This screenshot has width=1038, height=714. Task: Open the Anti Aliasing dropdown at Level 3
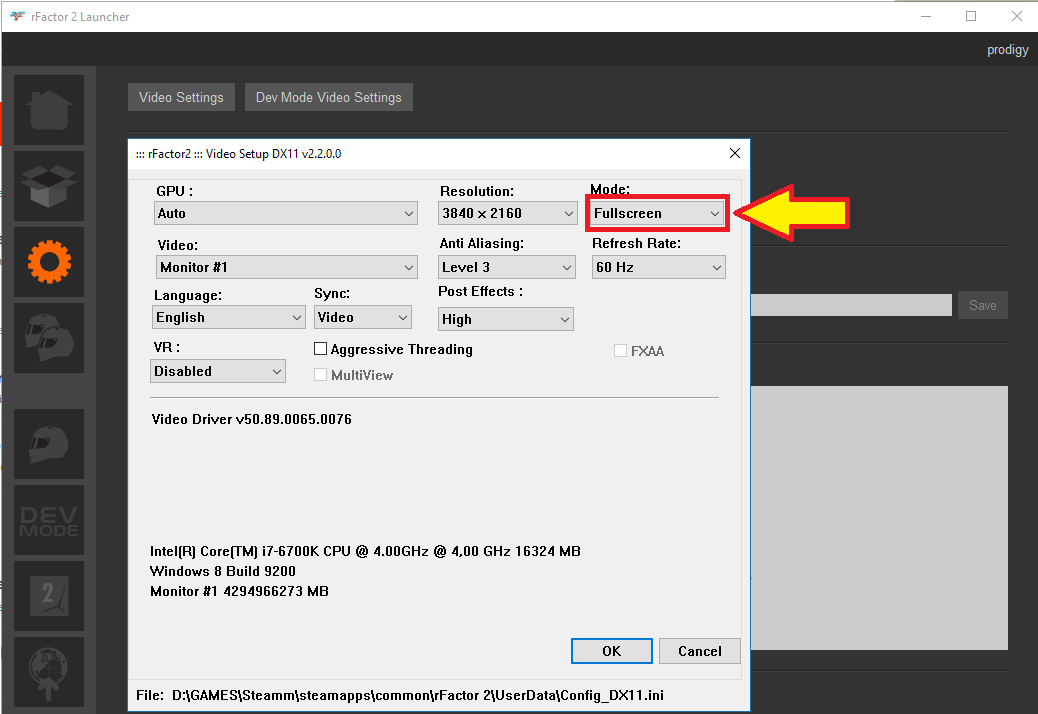(506, 267)
